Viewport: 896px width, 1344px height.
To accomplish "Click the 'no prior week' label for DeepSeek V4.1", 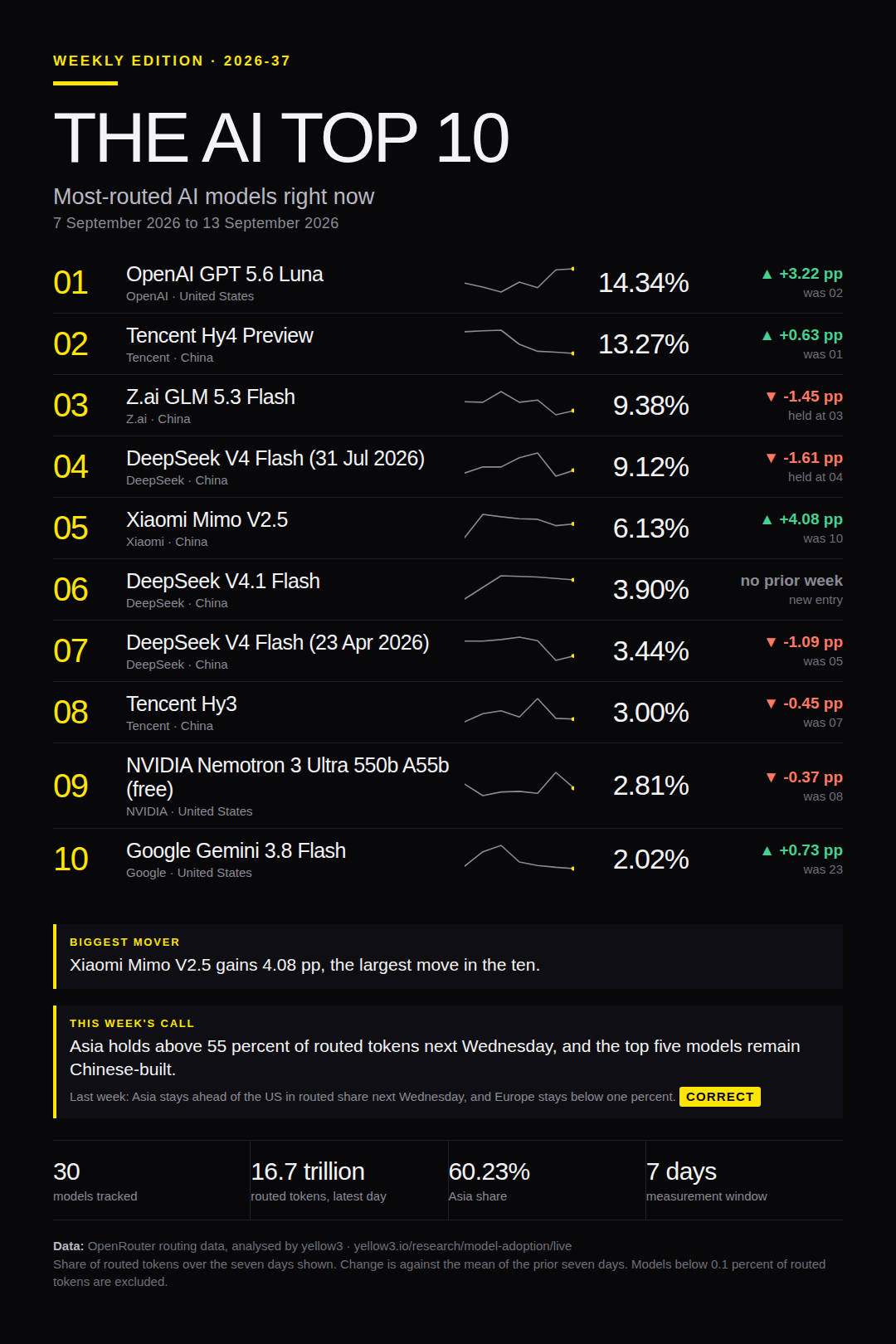I will [791, 581].
